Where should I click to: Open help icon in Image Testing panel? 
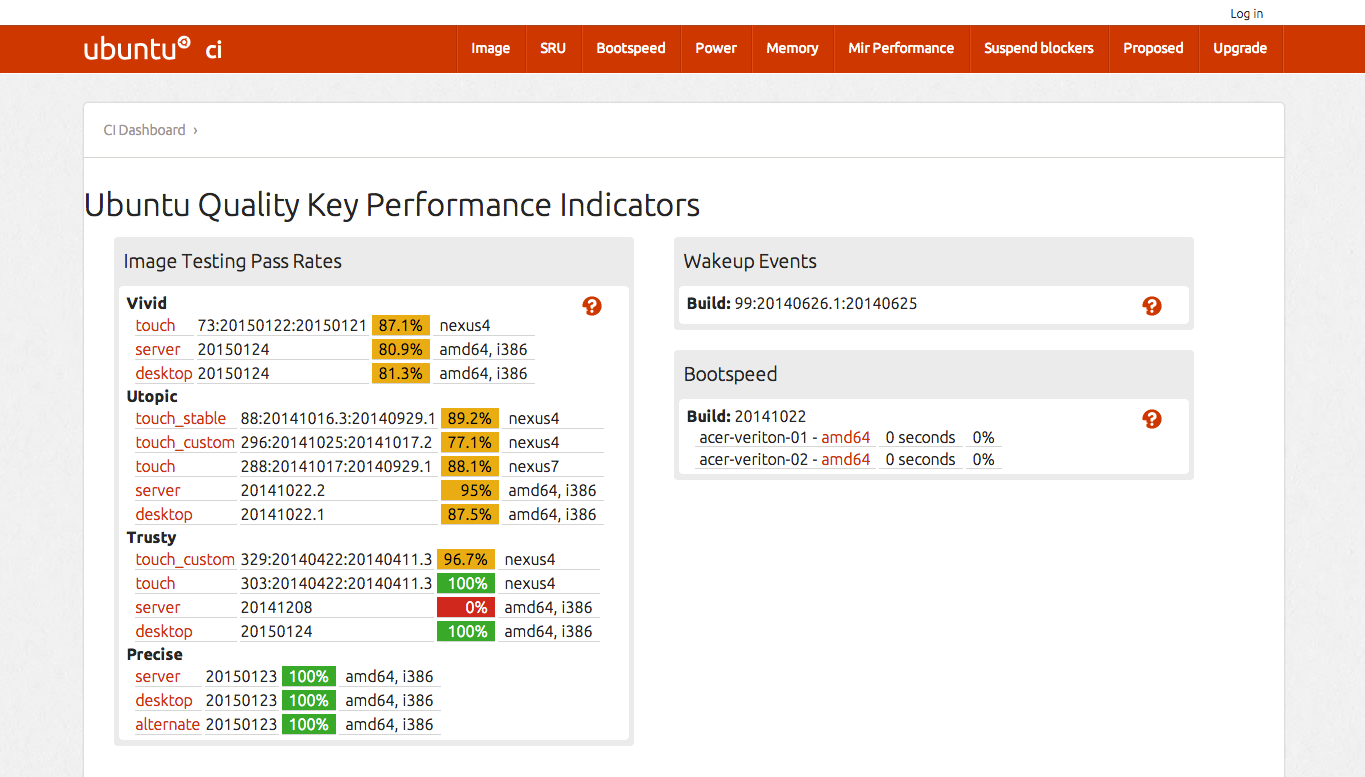[592, 306]
